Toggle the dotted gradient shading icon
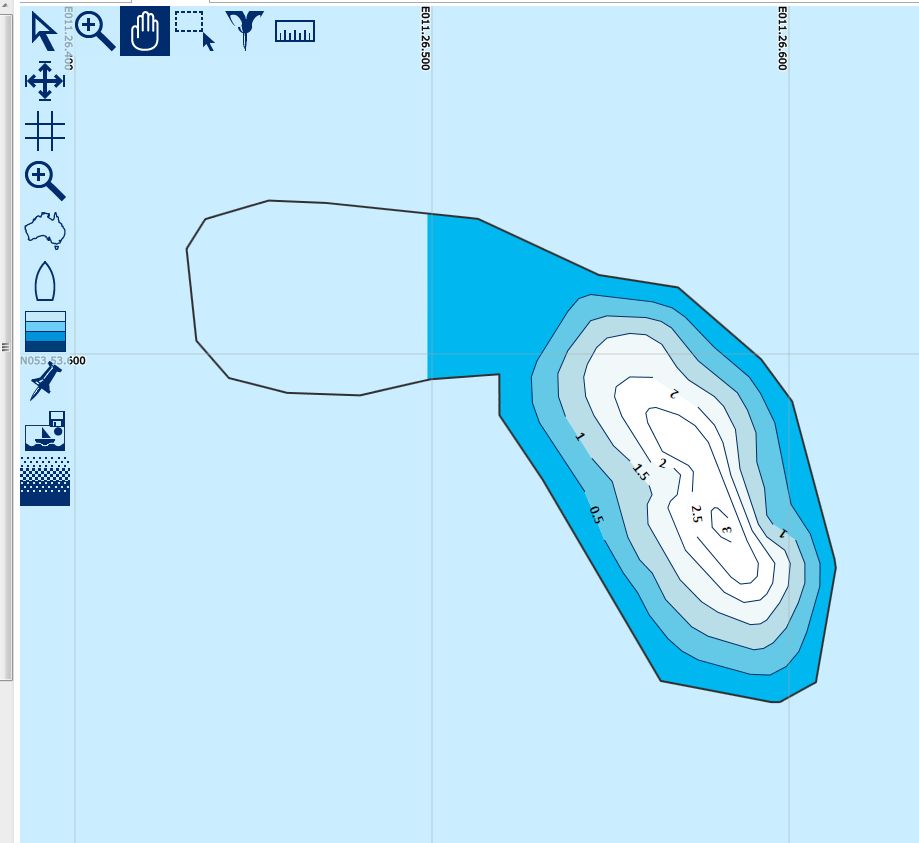 pyautogui.click(x=44, y=481)
